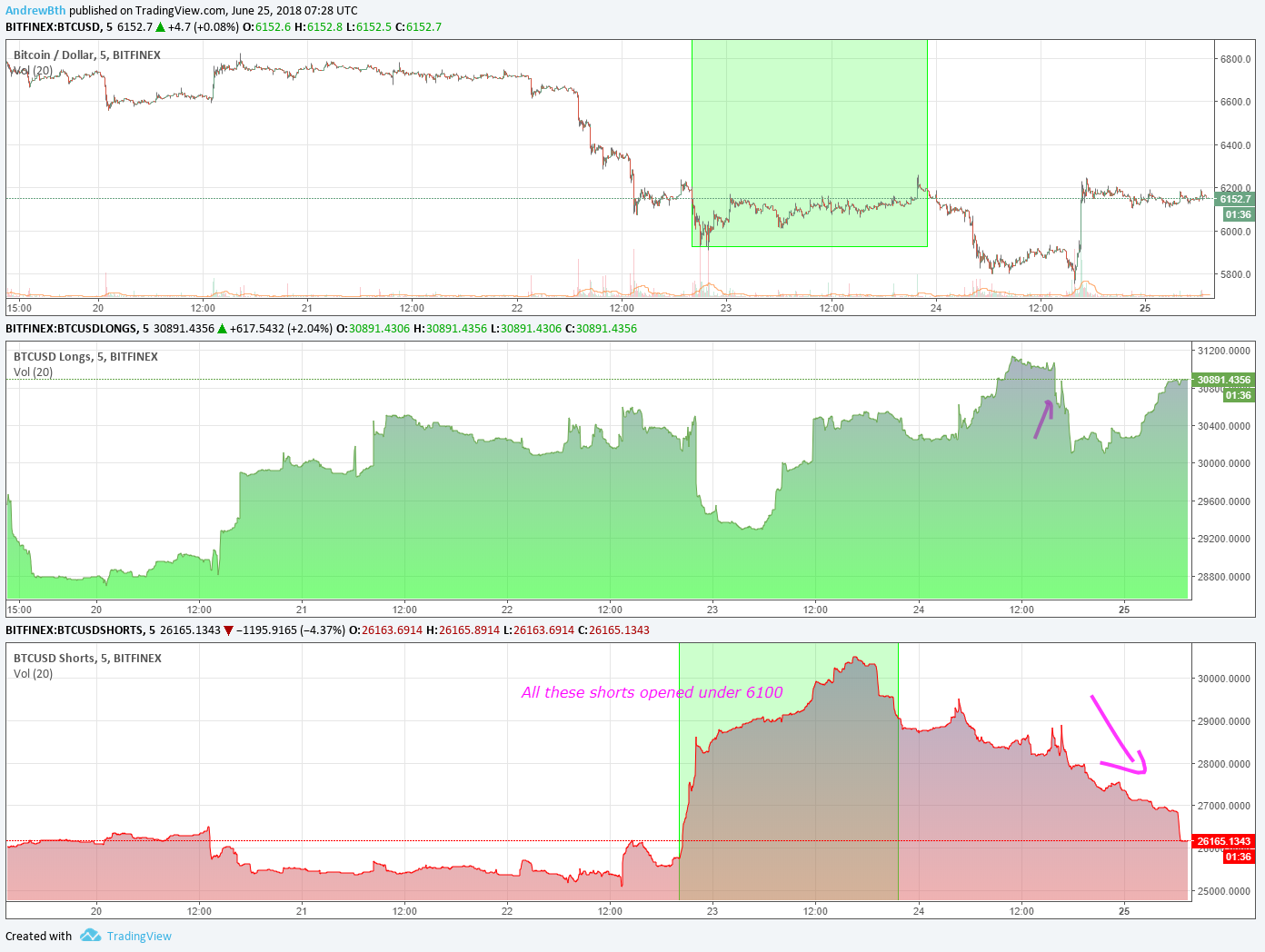Click the 'C:26165.1343' Shorts close value
The height and width of the screenshot is (952, 1265).
(613, 630)
